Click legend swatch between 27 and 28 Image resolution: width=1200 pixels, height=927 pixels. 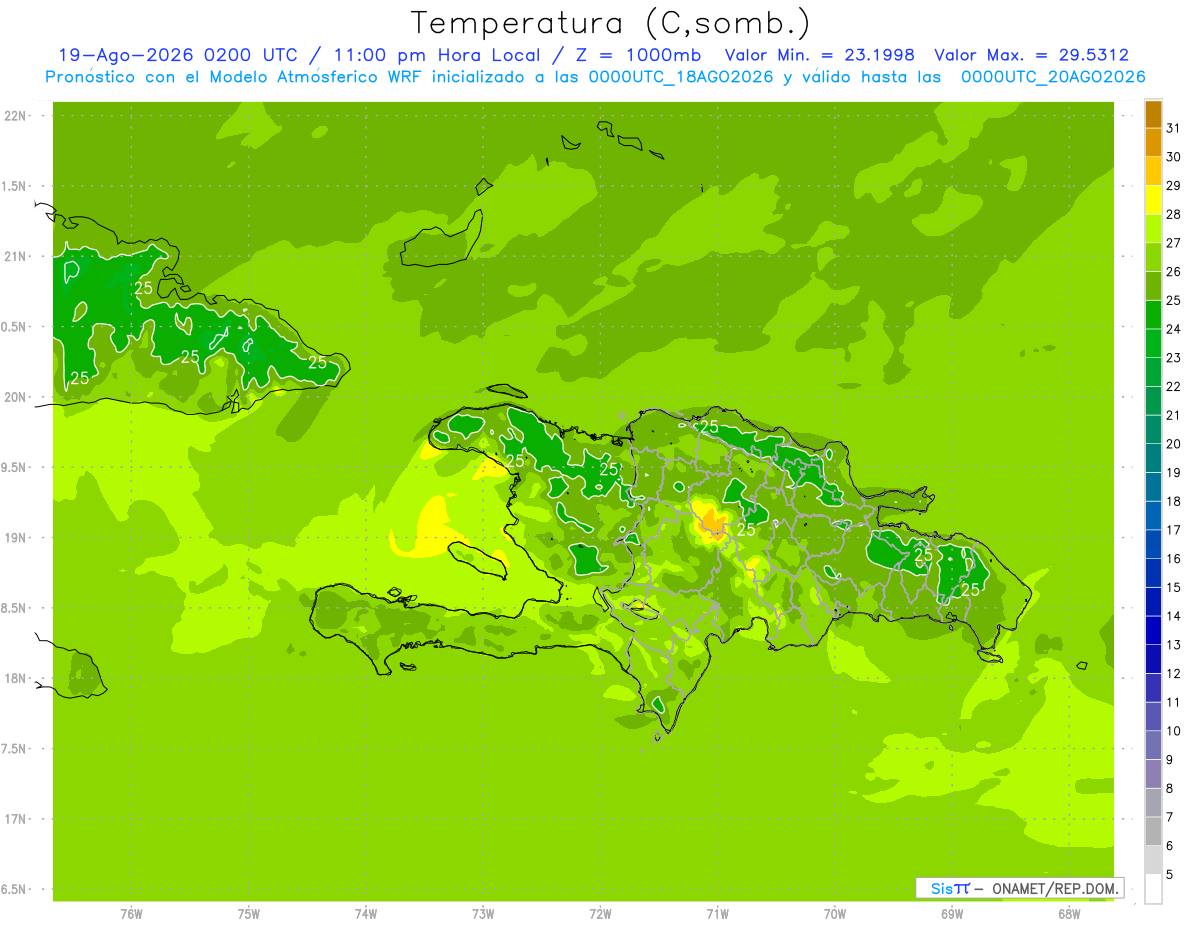(1153, 229)
